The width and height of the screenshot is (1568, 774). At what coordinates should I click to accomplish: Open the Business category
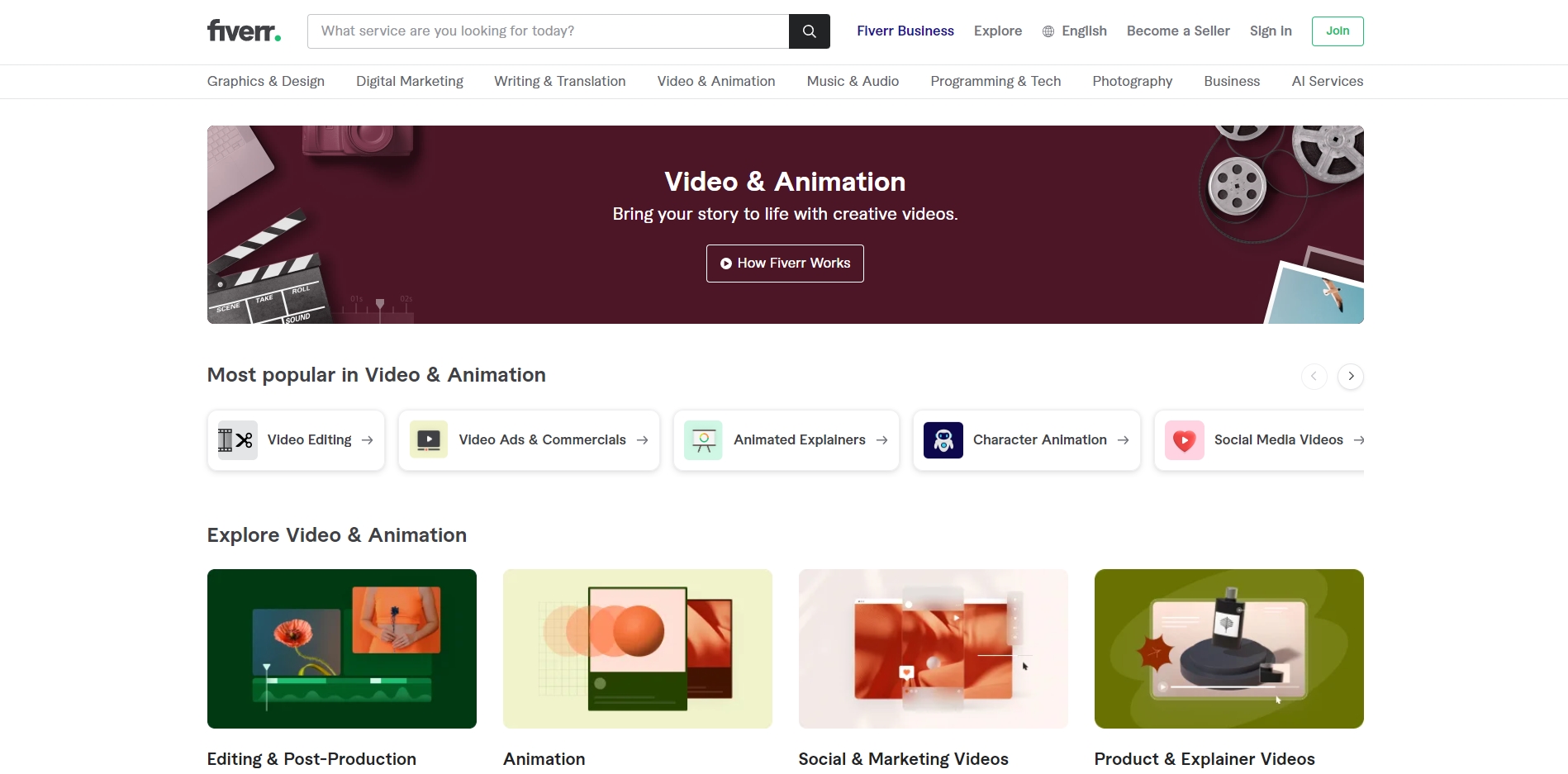click(1232, 81)
